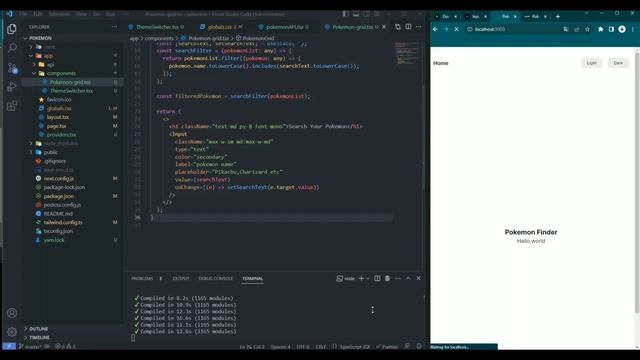Switch to globals.css editor tab

220,27
